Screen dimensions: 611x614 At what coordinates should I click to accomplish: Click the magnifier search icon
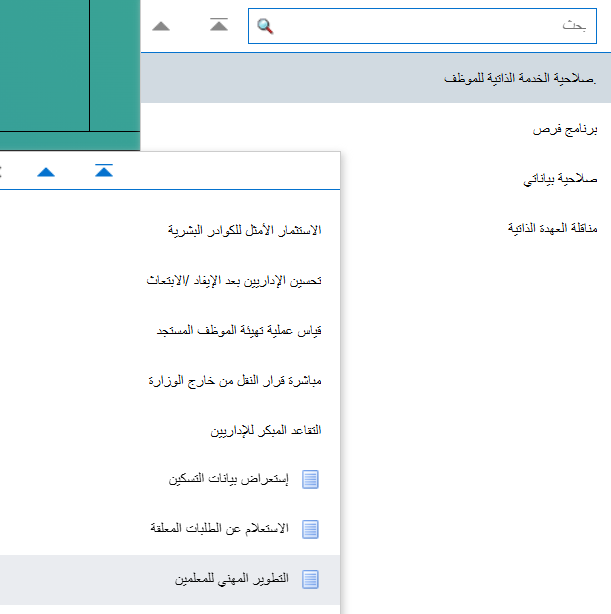(265, 26)
